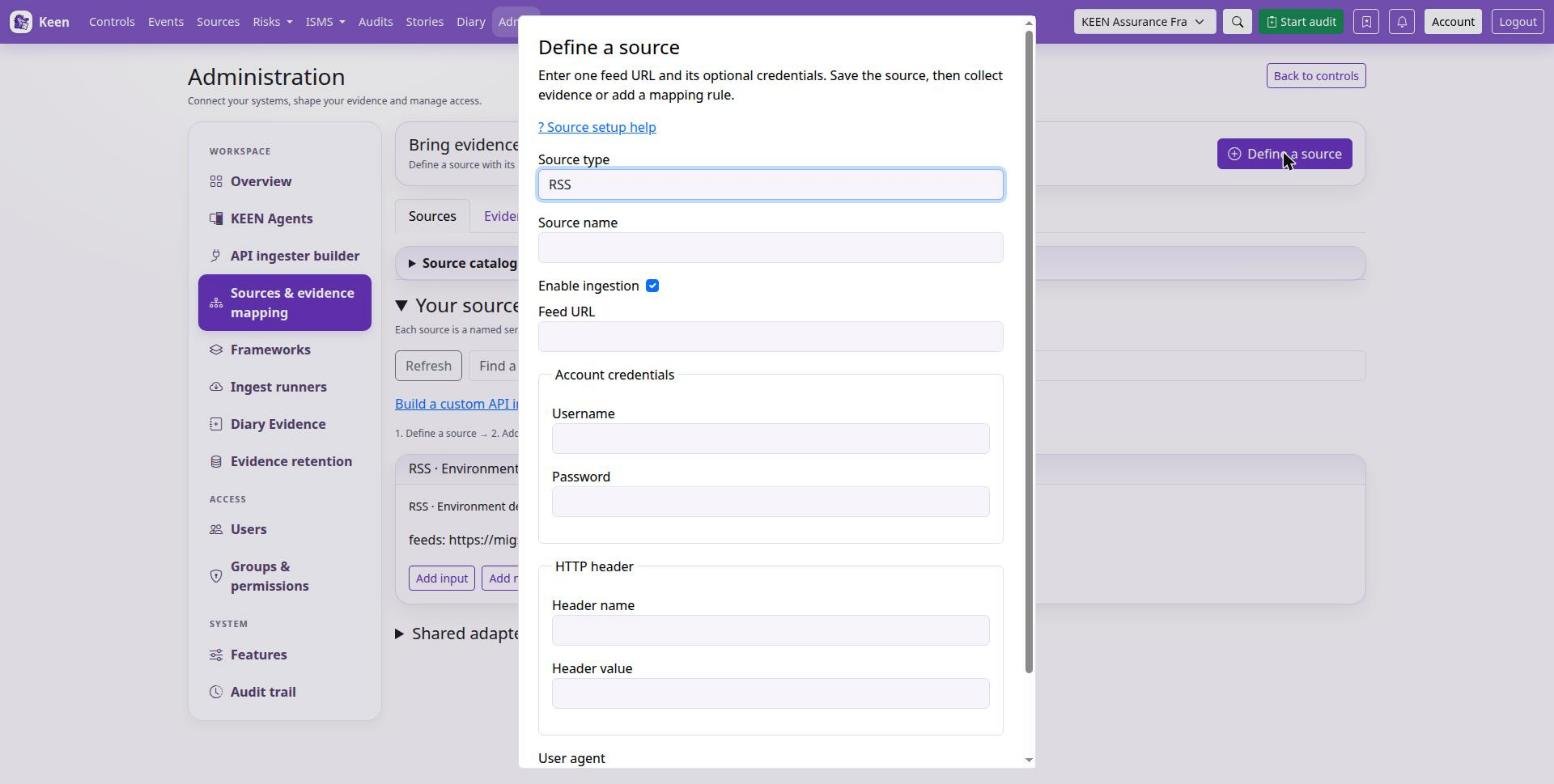Click the Frameworks layers icon
Screen dimensions: 1554x784
pos(216,350)
